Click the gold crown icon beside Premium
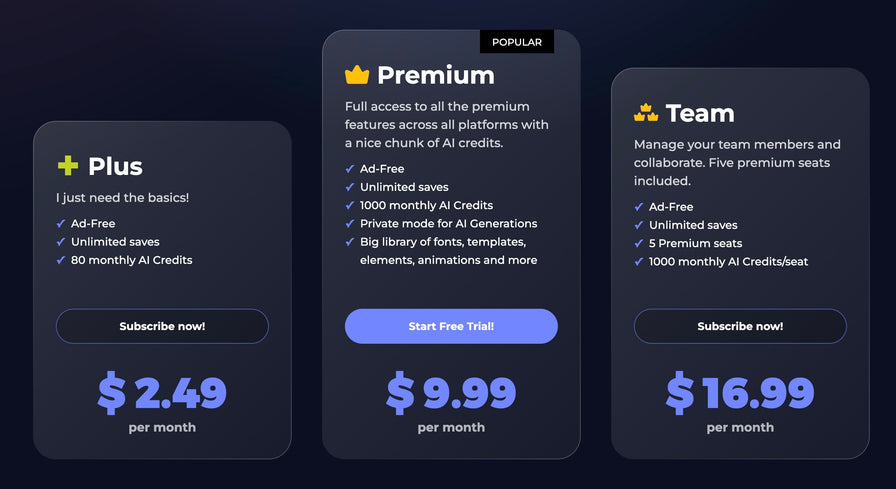This screenshot has height=489, width=896. click(x=357, y=75)
